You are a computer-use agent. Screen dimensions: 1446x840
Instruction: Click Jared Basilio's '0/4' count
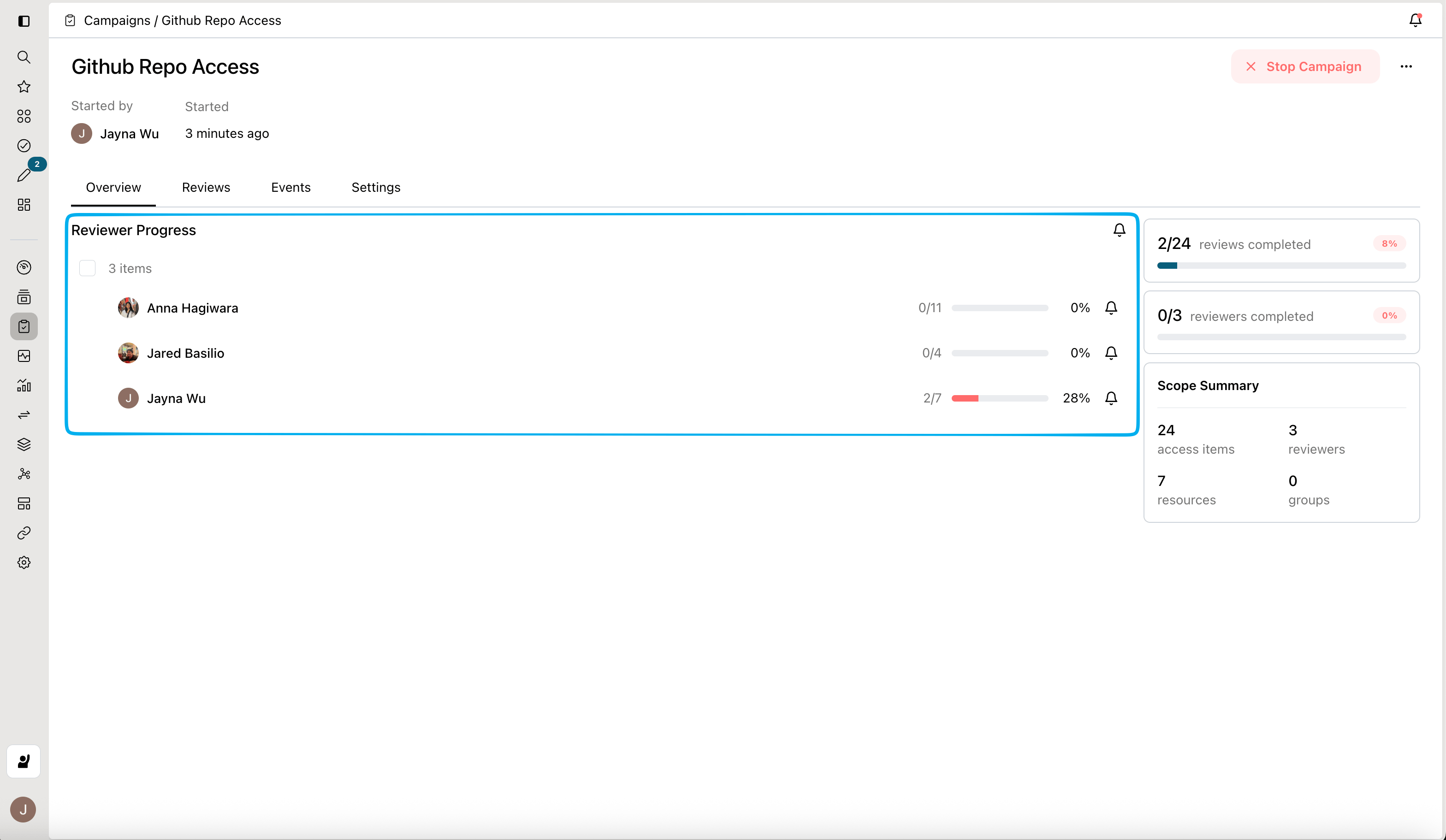coord(931,353)
